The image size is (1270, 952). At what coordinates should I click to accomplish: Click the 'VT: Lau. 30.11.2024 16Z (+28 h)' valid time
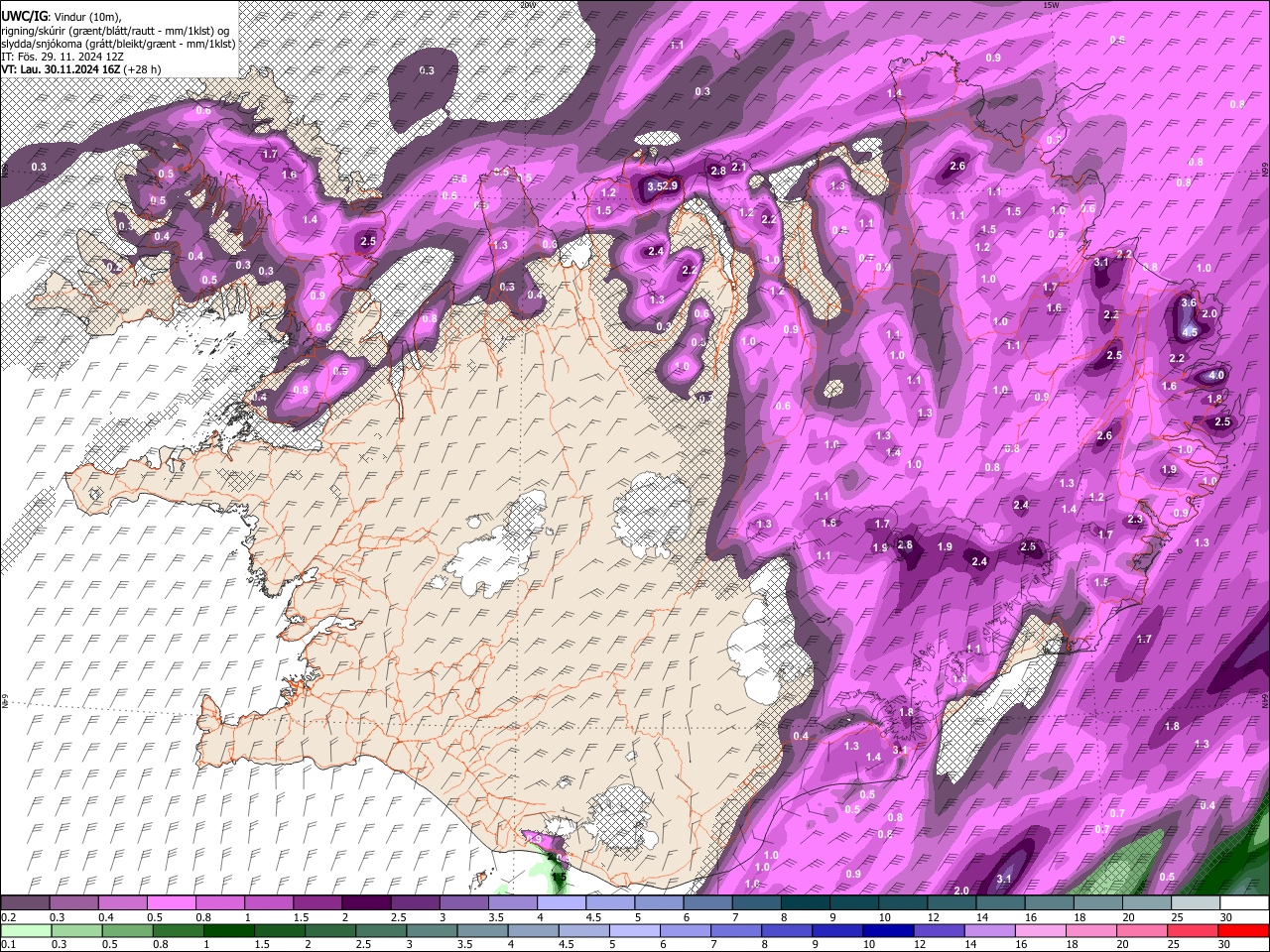(x=81, y=69)
